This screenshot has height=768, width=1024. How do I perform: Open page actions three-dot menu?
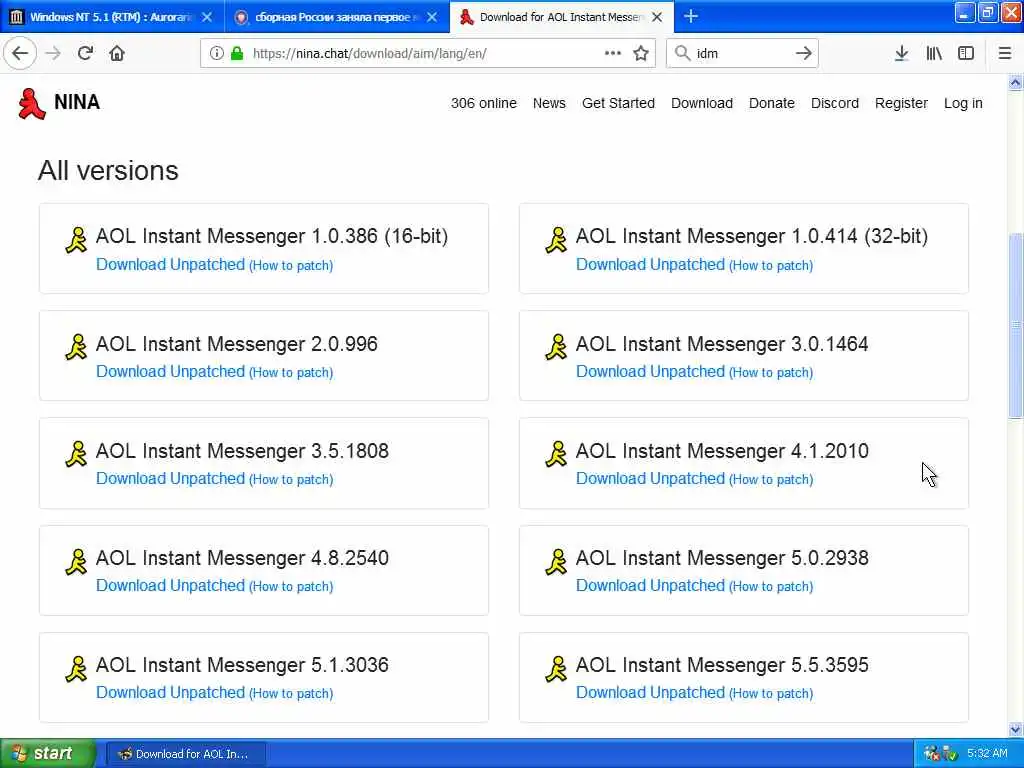point(613,53)
